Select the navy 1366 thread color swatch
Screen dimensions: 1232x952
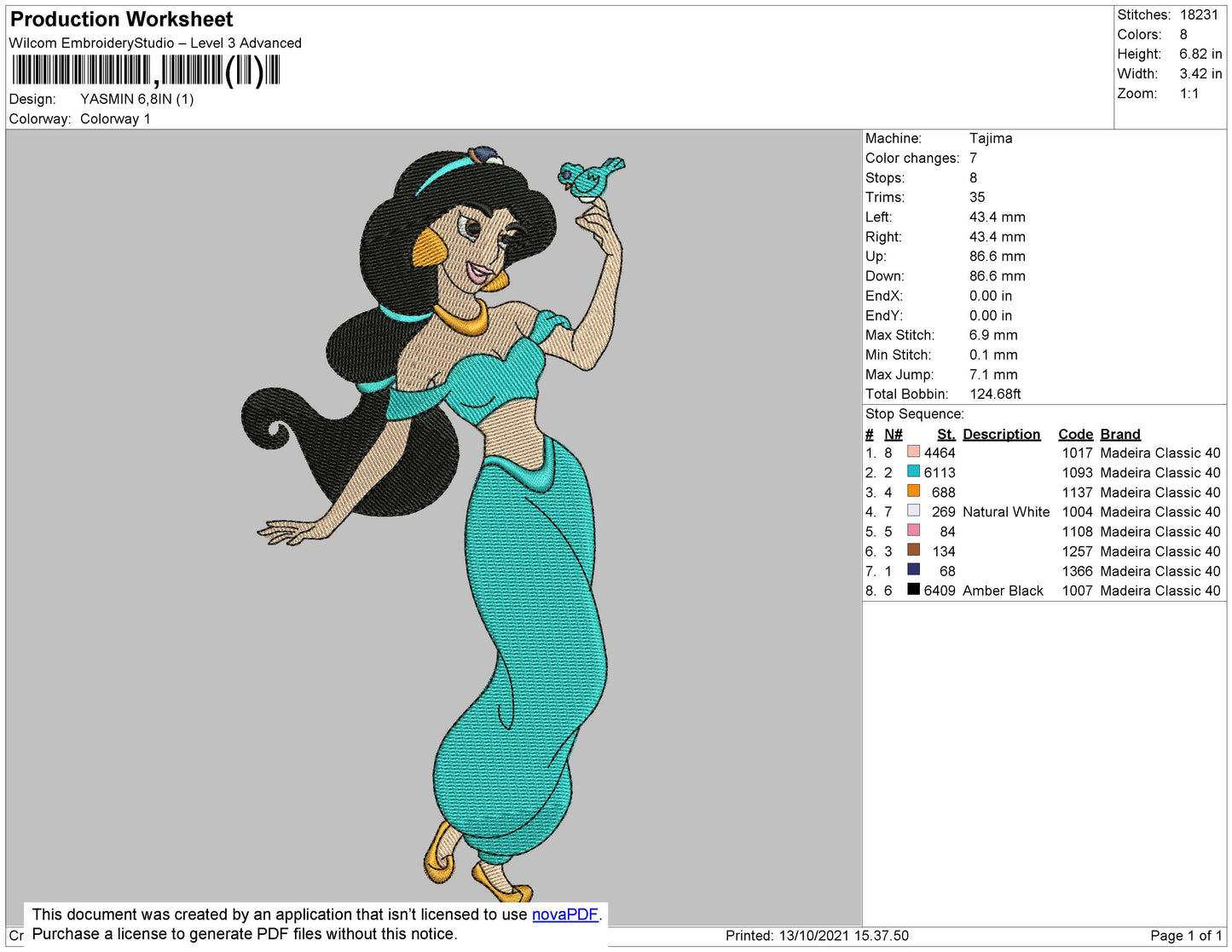[x=913, y=569]
